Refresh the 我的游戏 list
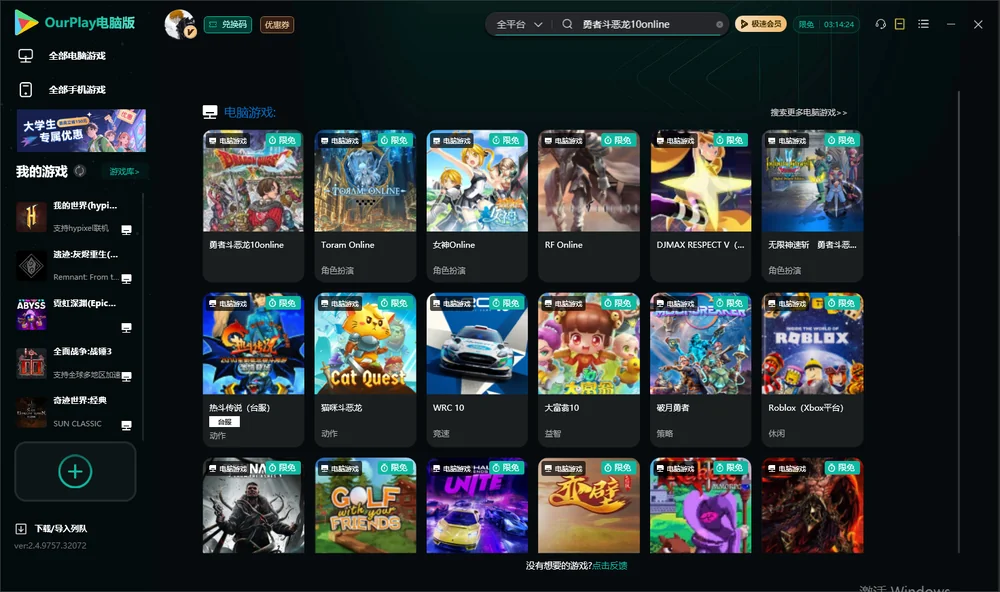1000x592 pixels. pos(80,171)
